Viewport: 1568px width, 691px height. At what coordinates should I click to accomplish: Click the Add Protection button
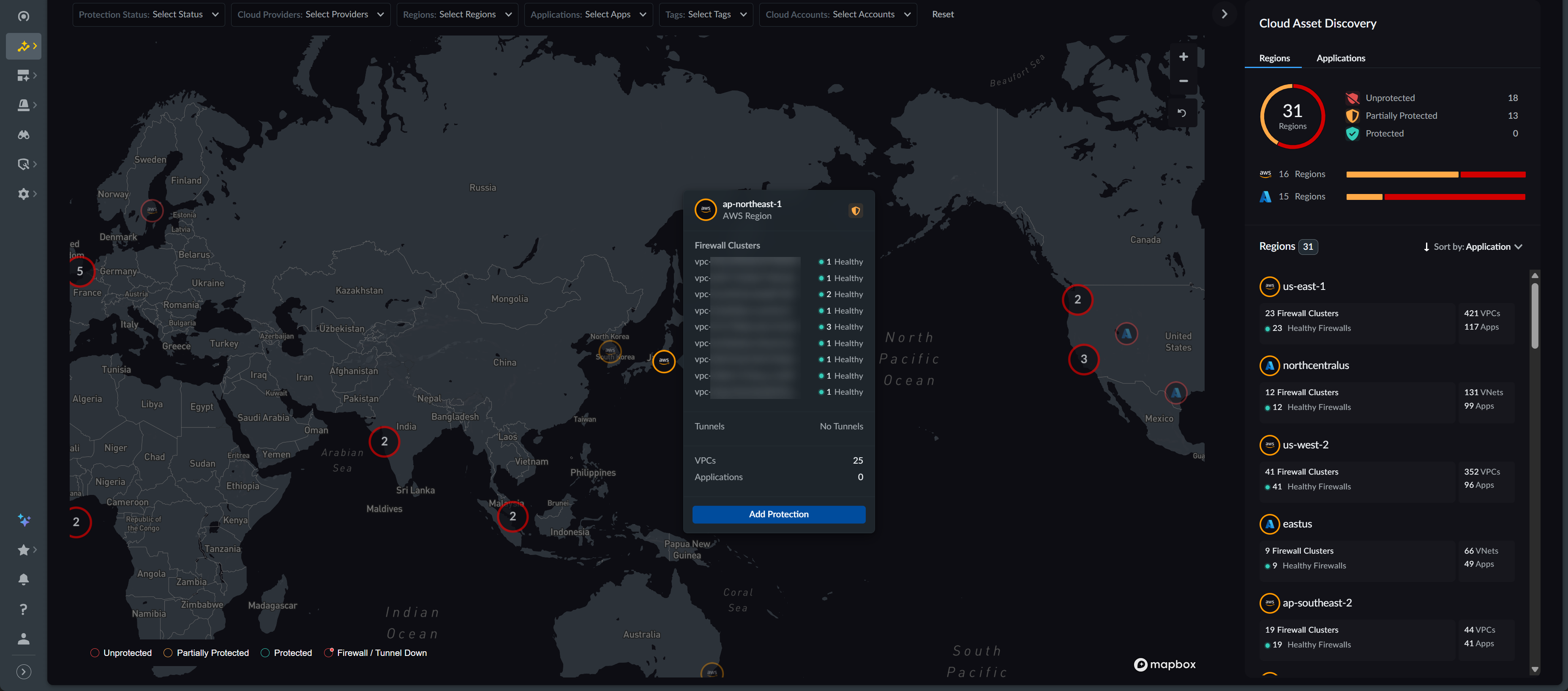tap(778, 514)
